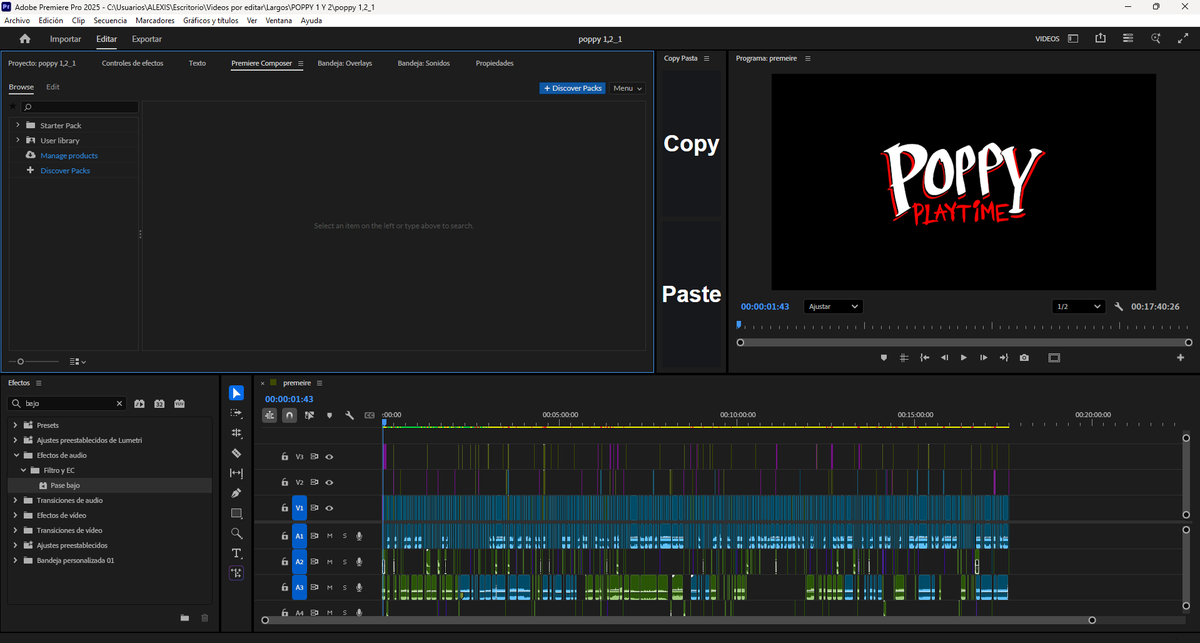Click the Manage products link
Image resolution: width=1200 pixels, height=643 pixels.
[x=69, y=155]
